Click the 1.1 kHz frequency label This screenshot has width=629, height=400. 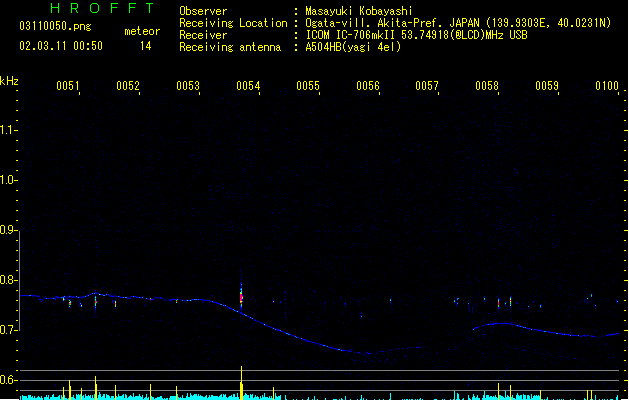(8, 130)
